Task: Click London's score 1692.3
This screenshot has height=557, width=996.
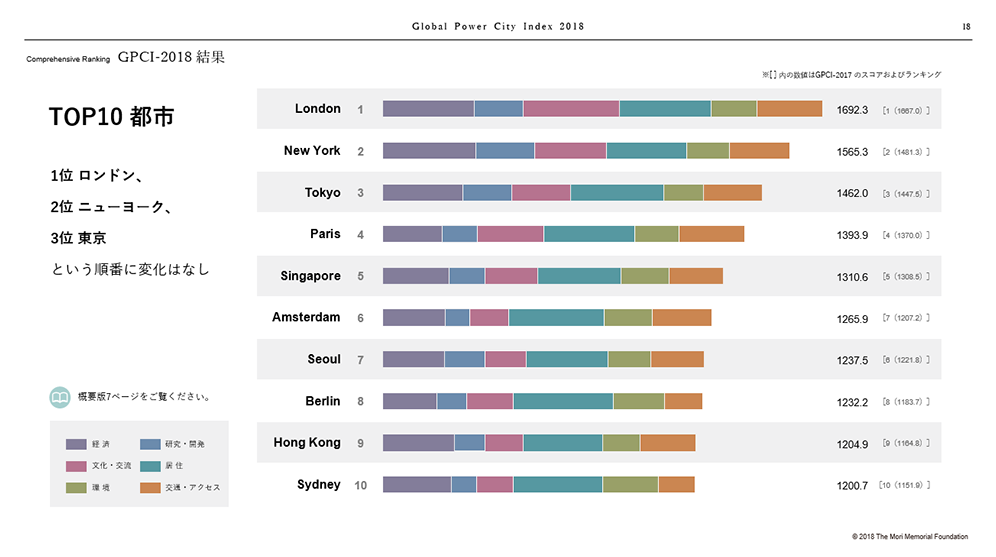Action: point(852,109)
